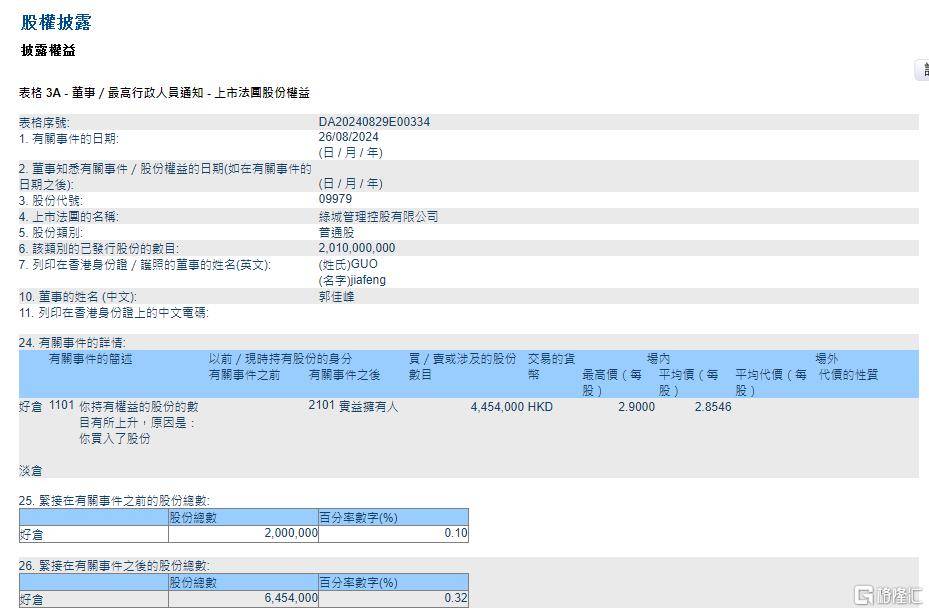929x612 pixels.
Task: Click the 26. 緊接在有關事件之後的股份總數 label
Action: [x=114, y=566]
